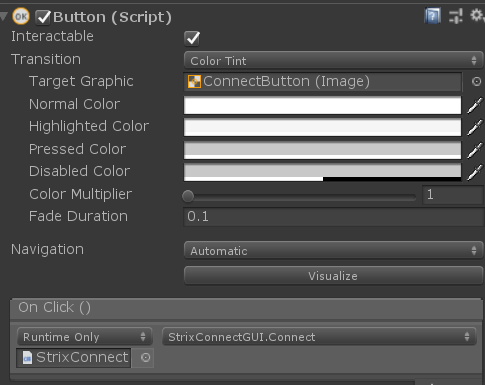Open the Navigation Automatic dropdown

click(333, 250)
